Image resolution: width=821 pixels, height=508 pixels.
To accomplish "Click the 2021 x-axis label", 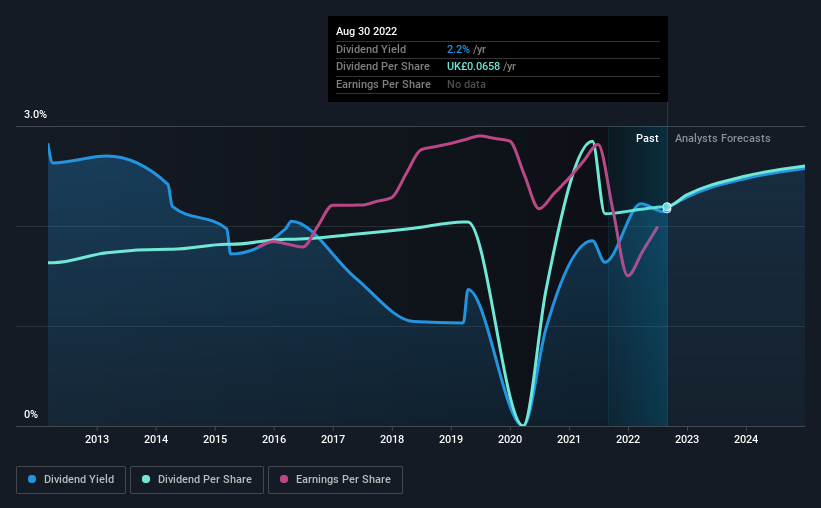I will click(x=569, y=439).
